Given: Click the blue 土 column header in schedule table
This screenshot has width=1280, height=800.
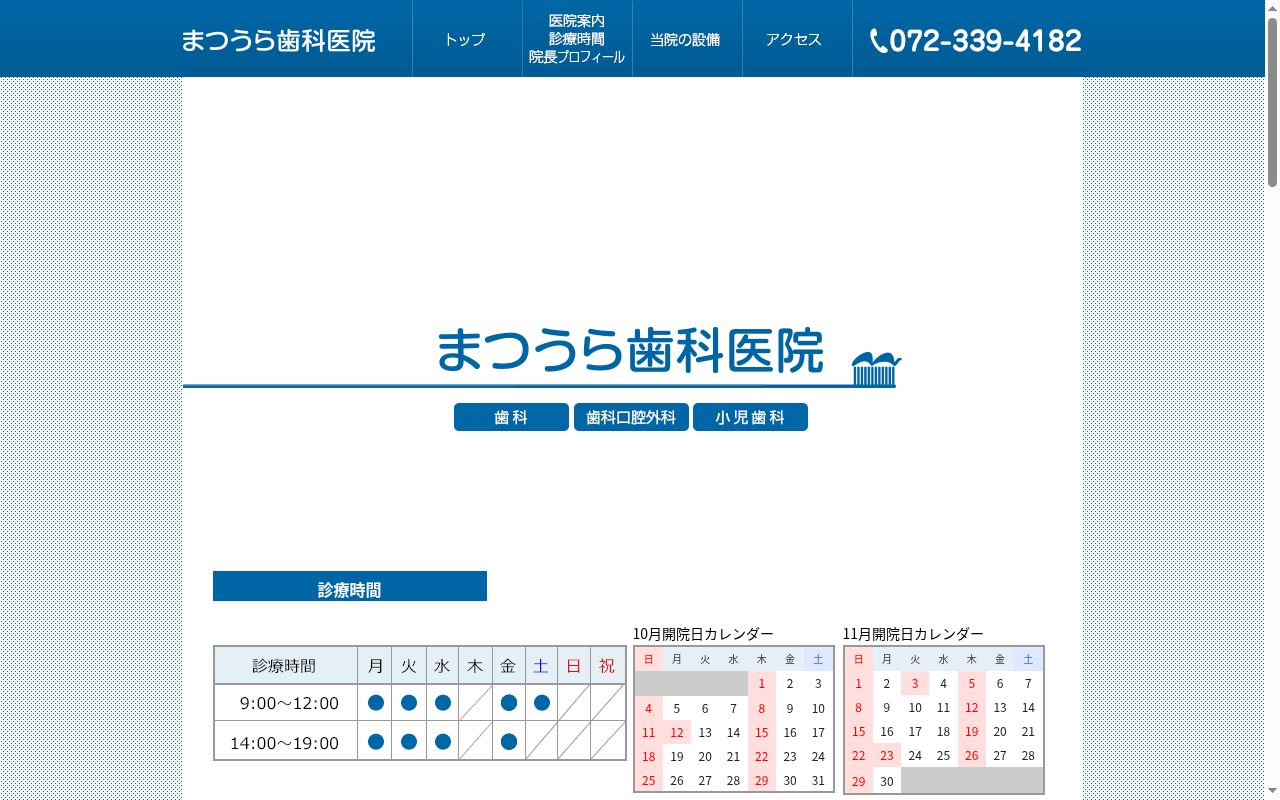Looking at the screenshot, I should point(541,665).
